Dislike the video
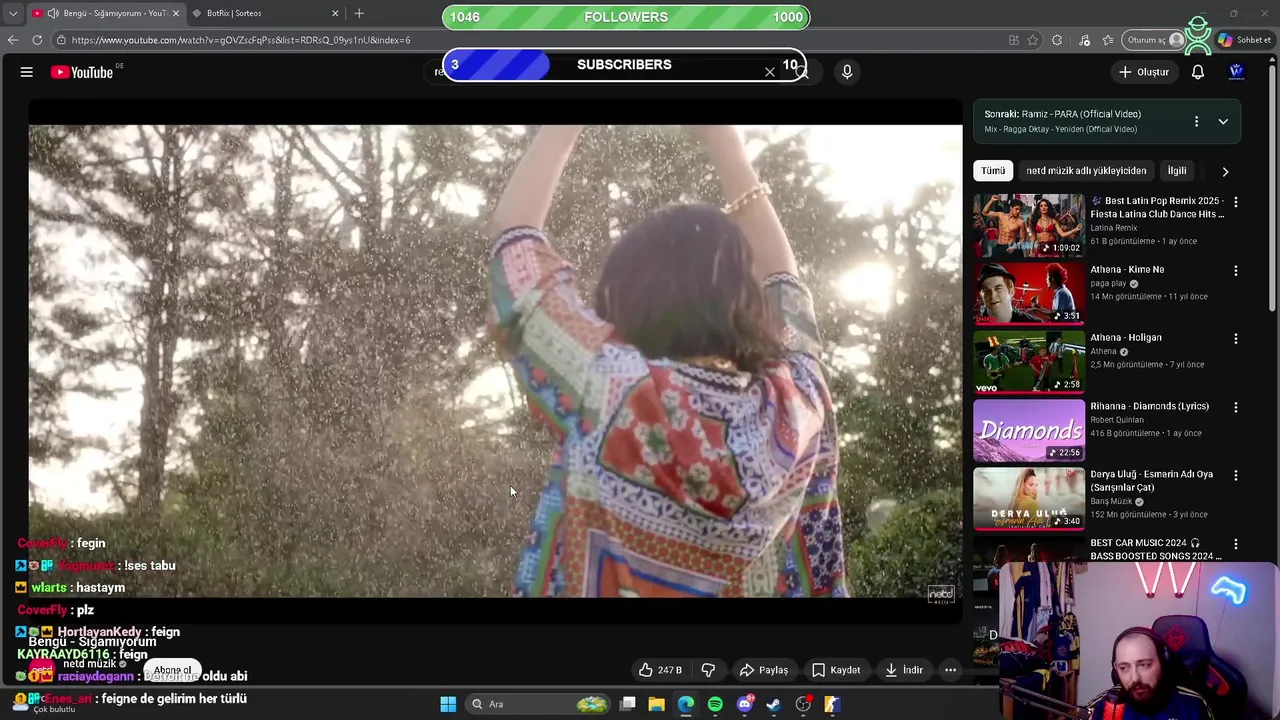 pyautogui.click(x=708, y=670)
